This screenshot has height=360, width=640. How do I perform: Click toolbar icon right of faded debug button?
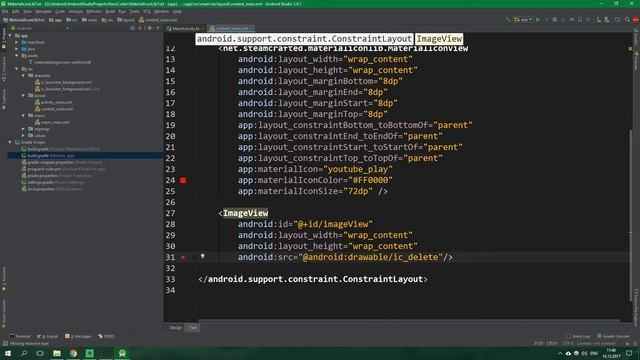pos(554,20)
